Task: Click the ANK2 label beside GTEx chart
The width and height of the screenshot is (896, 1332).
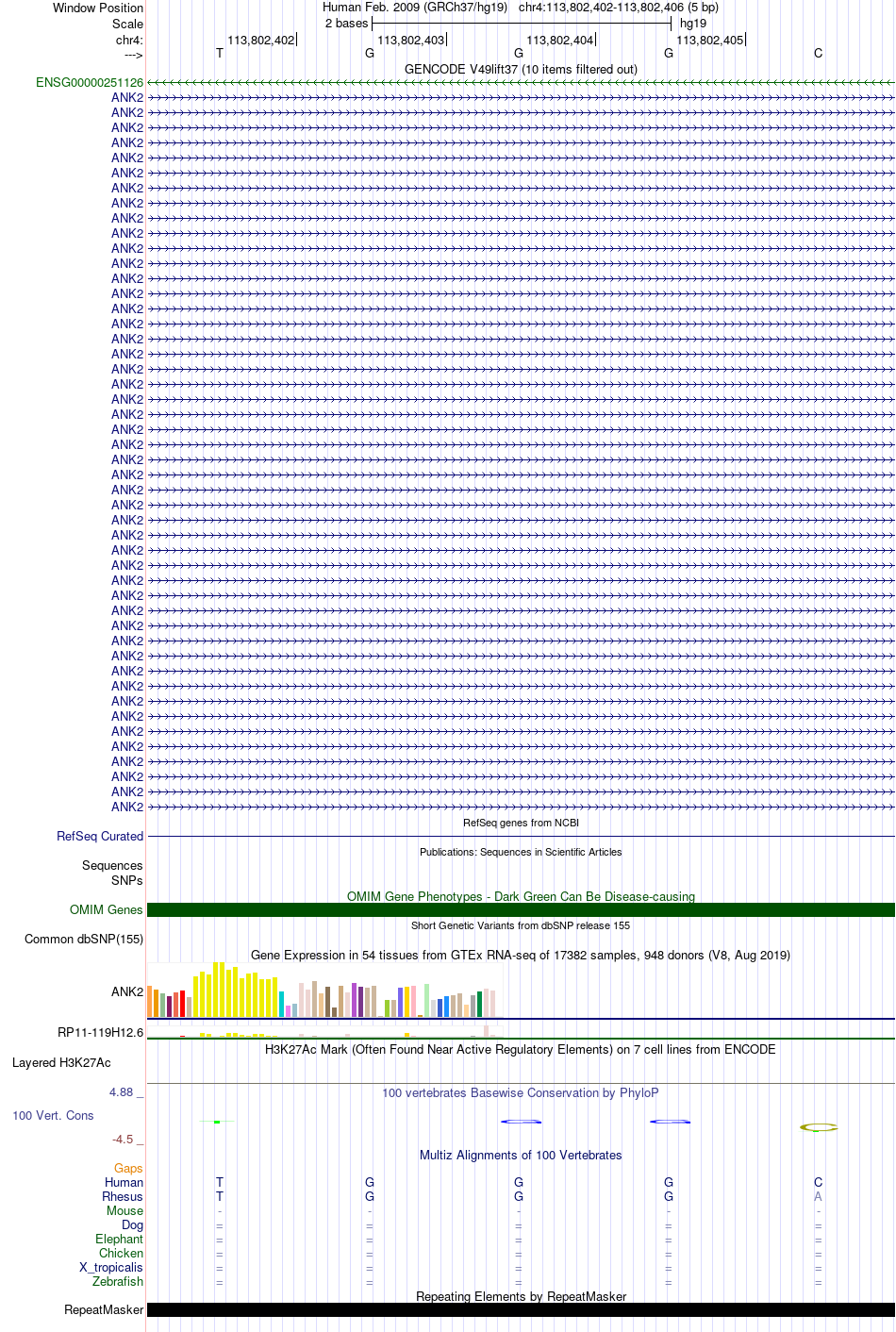Action: tap(127, 992)
